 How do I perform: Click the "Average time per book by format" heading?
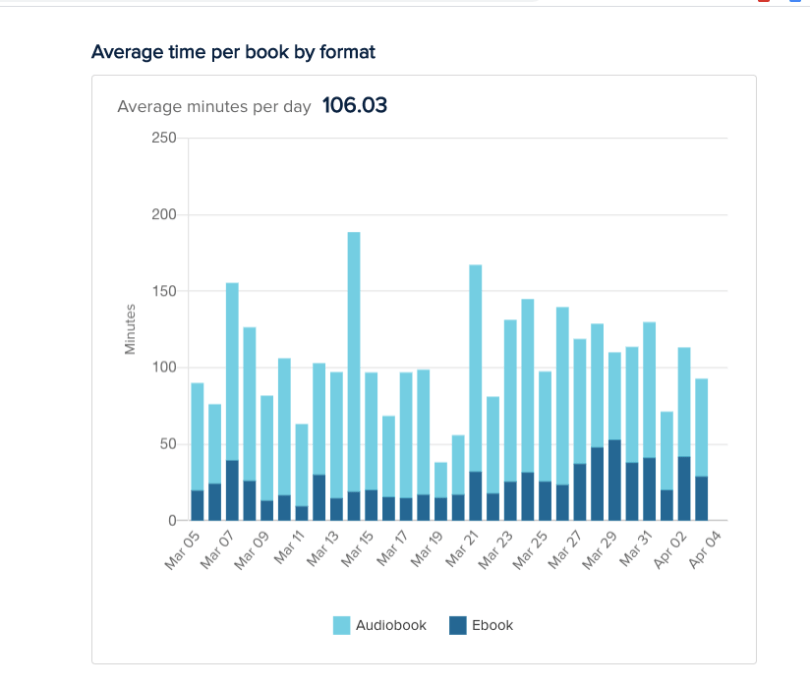pos(233,52)
